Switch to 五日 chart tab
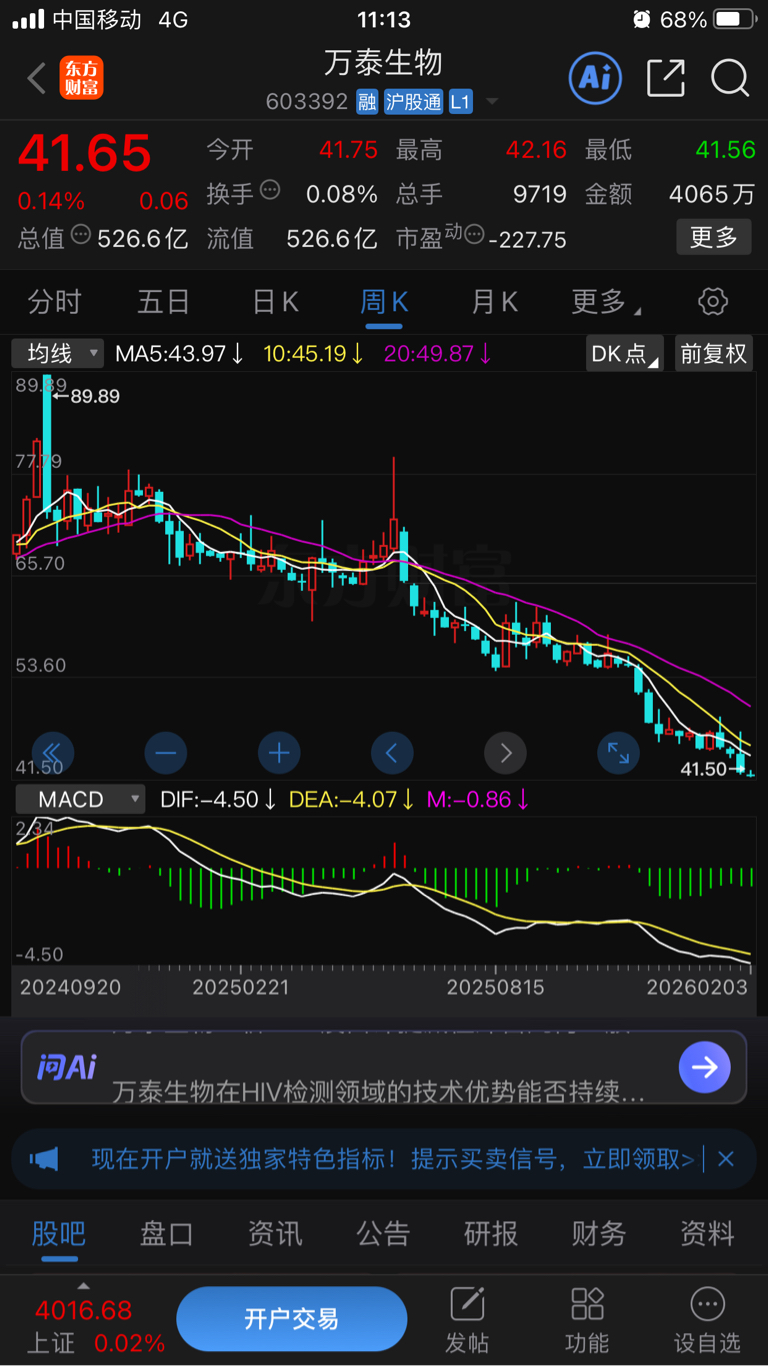This screenshot has height=1366, width=768. [x=164, y=301]
